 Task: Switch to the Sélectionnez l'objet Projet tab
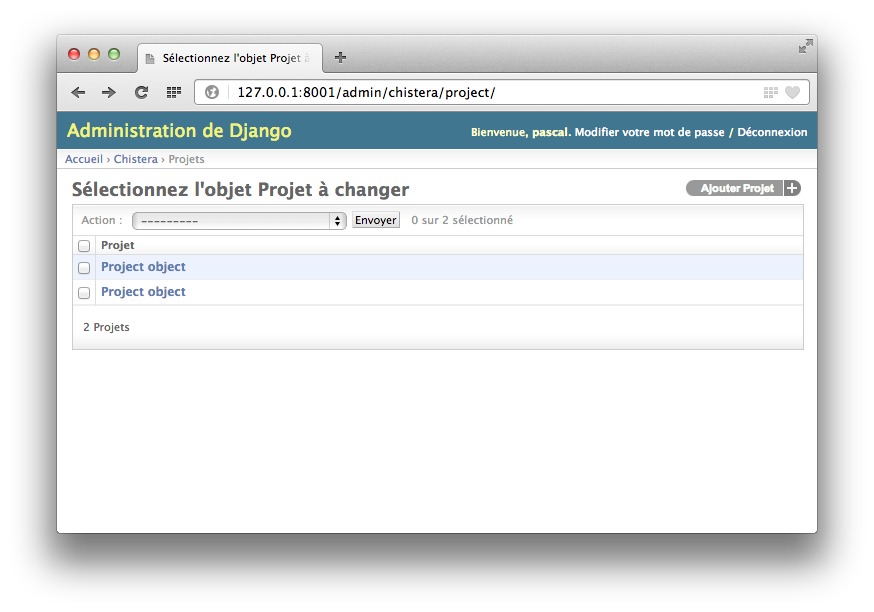230,58
